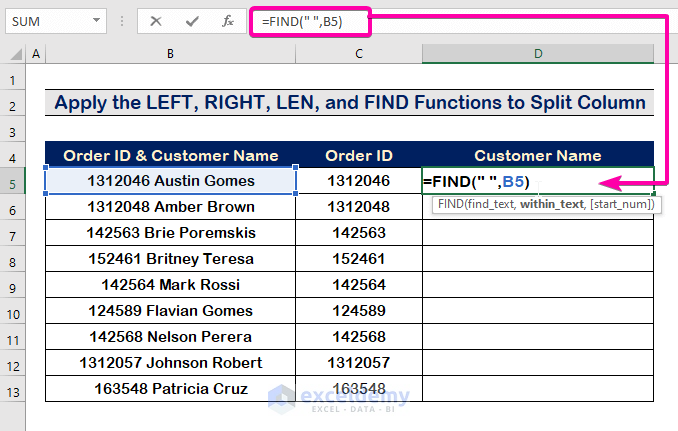Select column B header

tap(171, 53)
